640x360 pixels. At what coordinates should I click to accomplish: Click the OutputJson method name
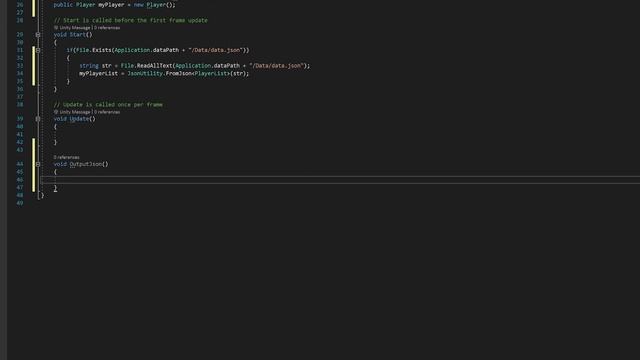coord(86,164)
